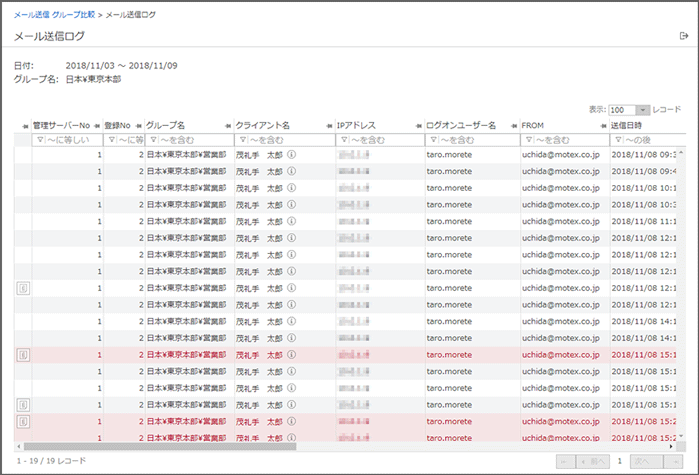699x475 pixels.
Task: Click the pin icon left of FROM header
Action: pyautogui.click(x=514, y=127)
